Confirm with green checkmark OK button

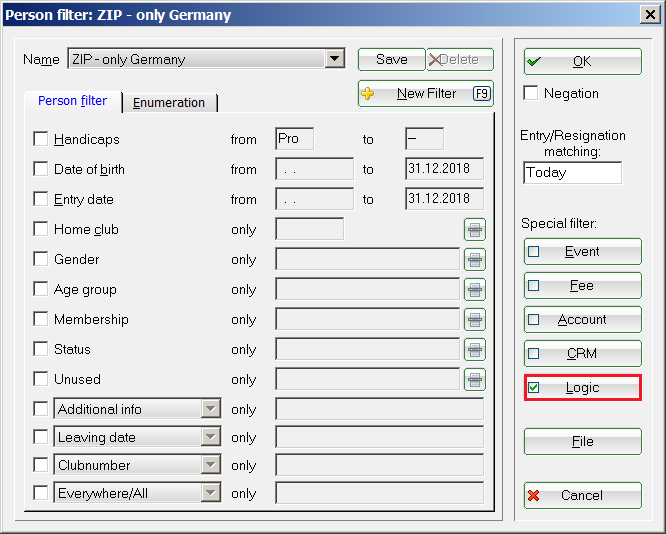click(582, 62)
